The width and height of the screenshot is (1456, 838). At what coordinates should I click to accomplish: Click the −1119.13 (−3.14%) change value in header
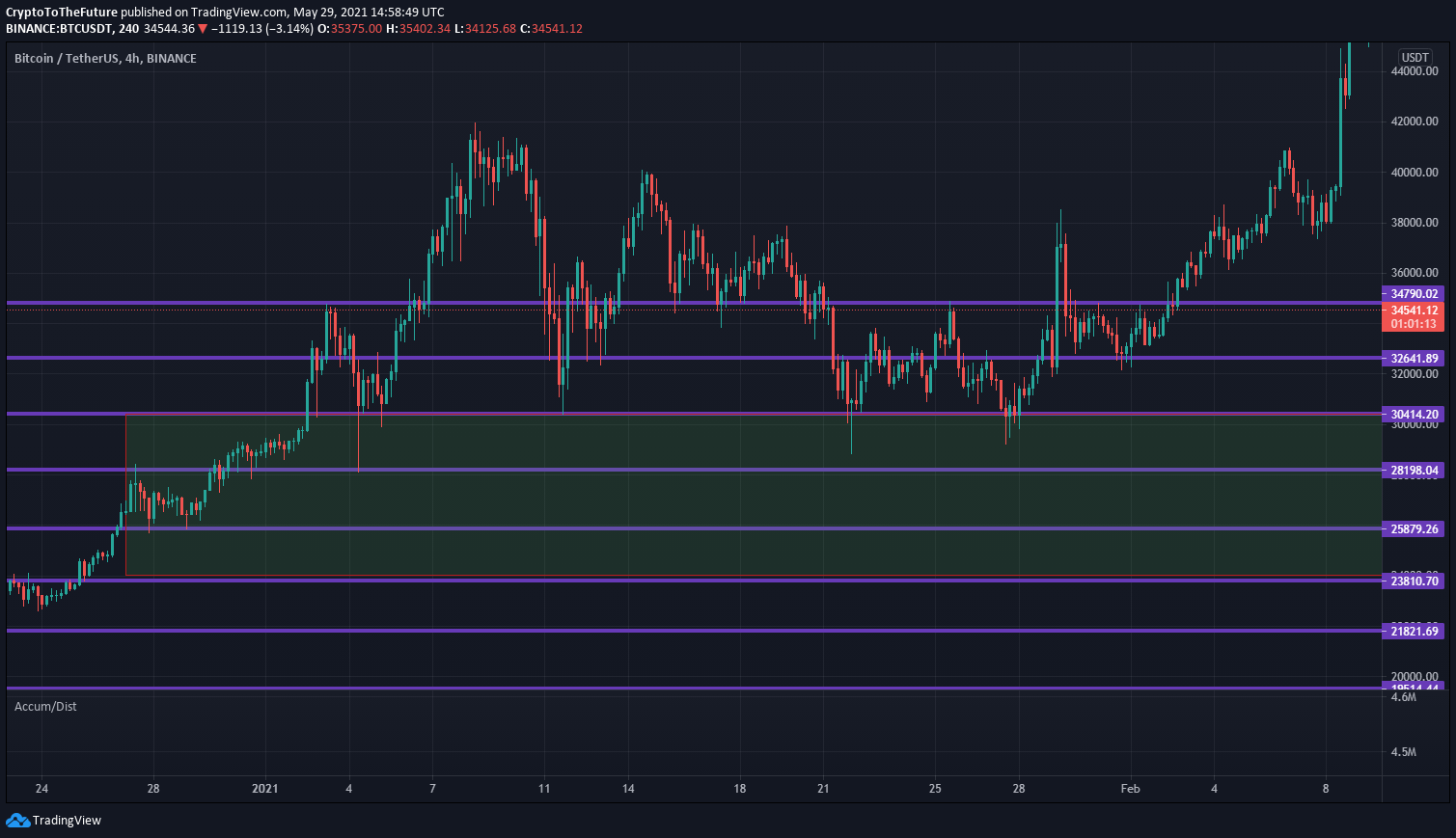[x=262, y=29]
